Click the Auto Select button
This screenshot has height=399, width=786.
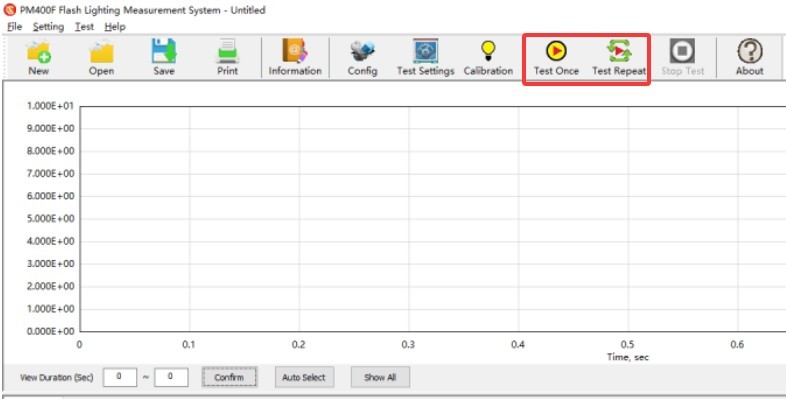tap(304, 377)
